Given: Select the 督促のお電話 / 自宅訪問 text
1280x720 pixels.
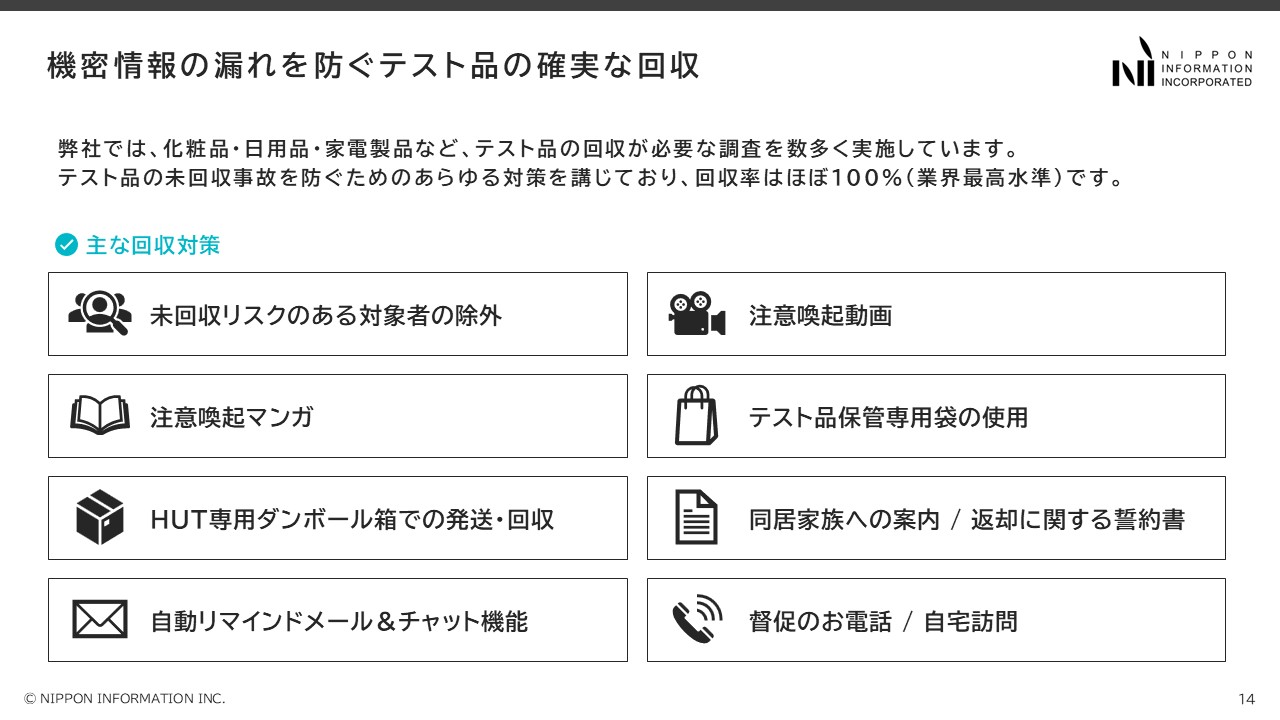Looking at the screenshot, I should [883, 622].
